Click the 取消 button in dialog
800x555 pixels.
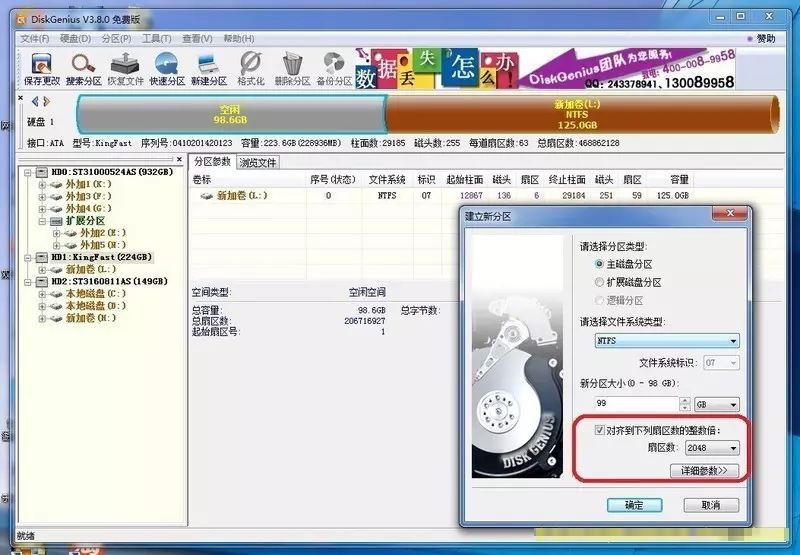[x=711, y=506]
